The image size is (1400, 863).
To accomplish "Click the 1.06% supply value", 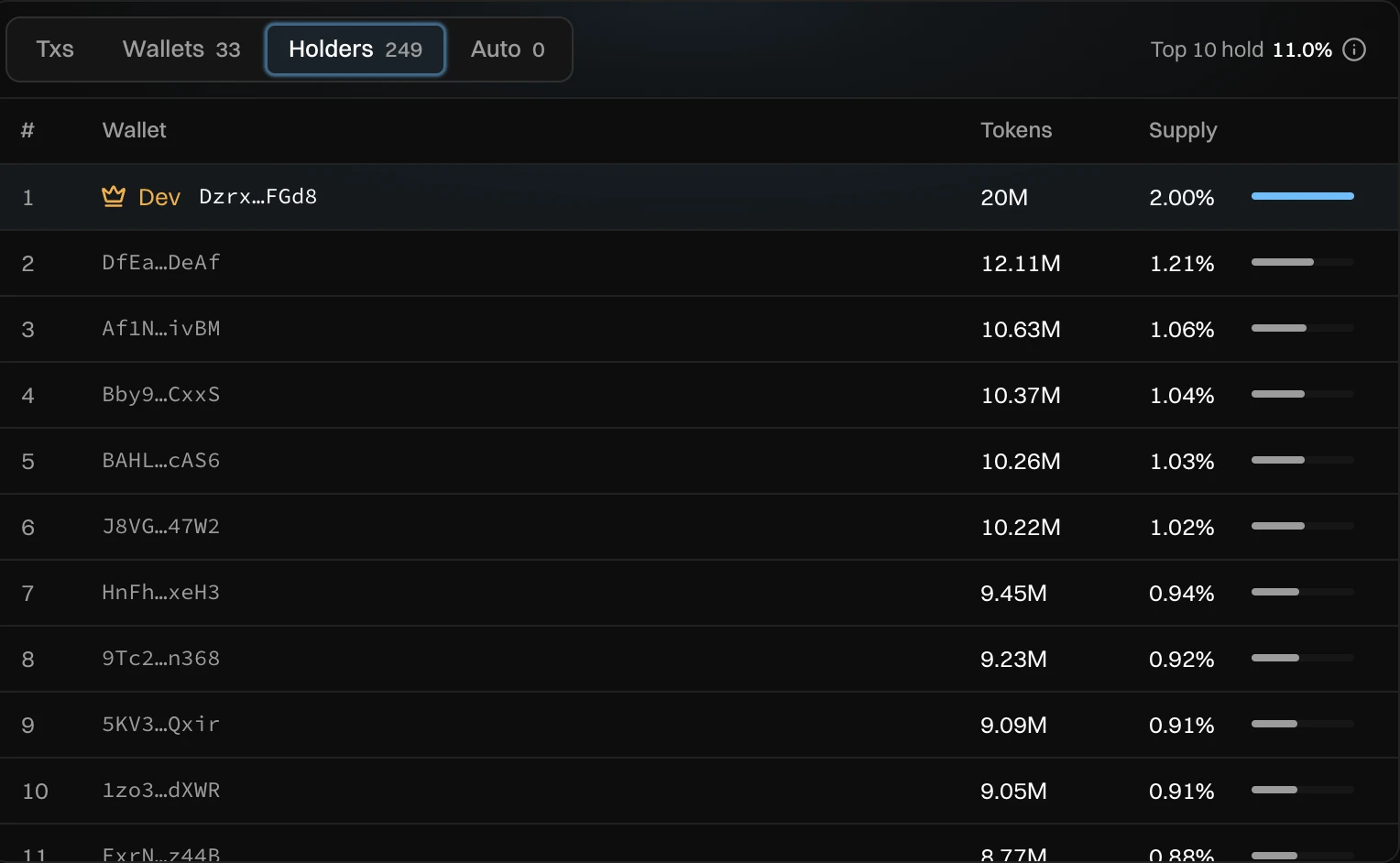I will point(1182,329).
